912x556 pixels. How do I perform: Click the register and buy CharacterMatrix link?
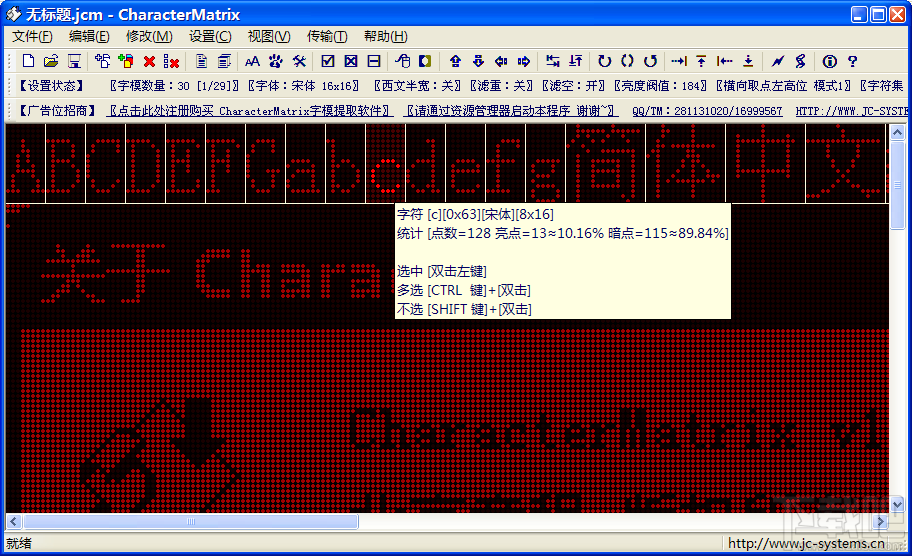click(250, 111)
